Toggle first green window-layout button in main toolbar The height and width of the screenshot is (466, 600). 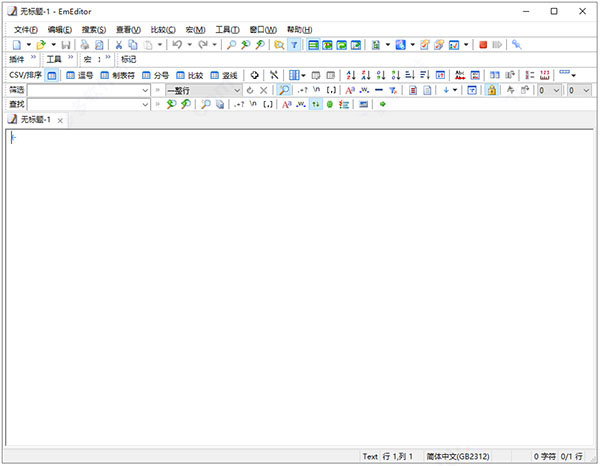[313, 45]
